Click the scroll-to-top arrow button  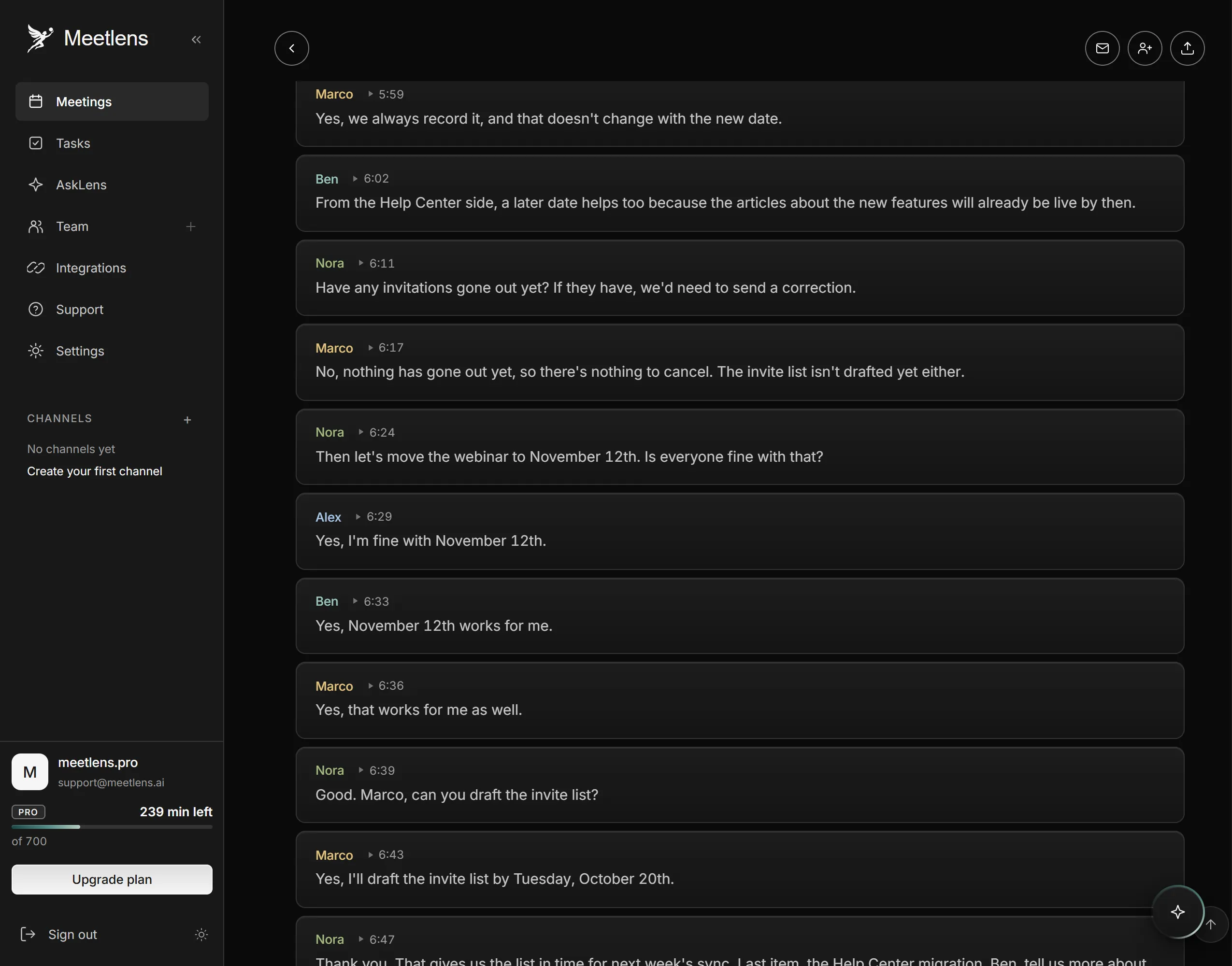click(x=1211, y=924)
